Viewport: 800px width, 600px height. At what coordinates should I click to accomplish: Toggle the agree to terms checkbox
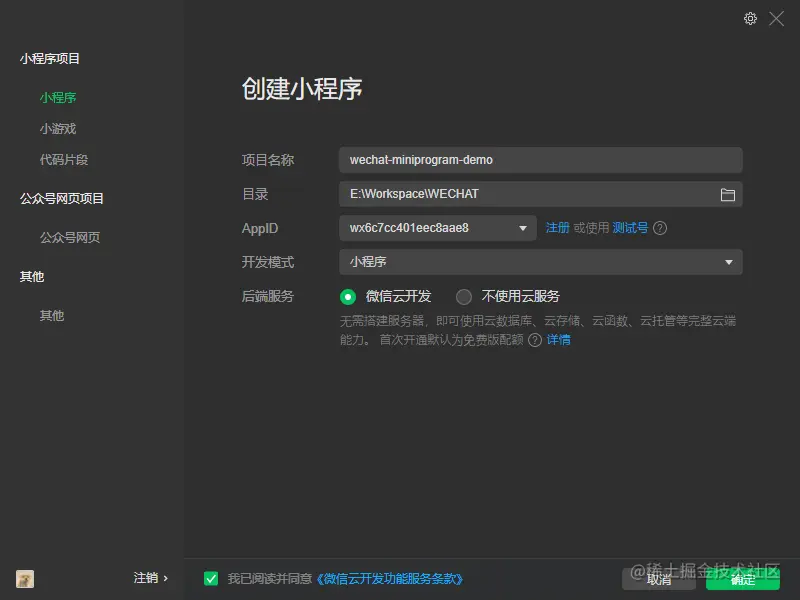point(211,579)
